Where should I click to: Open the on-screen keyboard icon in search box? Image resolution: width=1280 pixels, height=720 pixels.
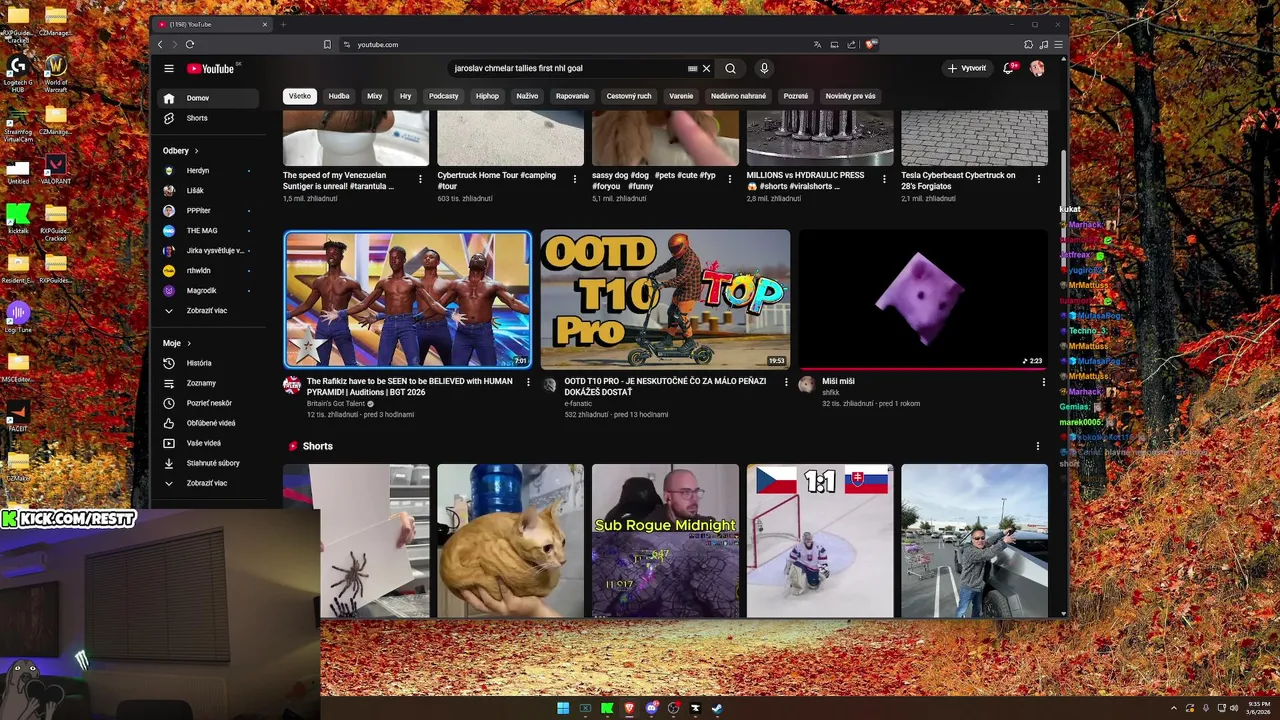(692, 68)
